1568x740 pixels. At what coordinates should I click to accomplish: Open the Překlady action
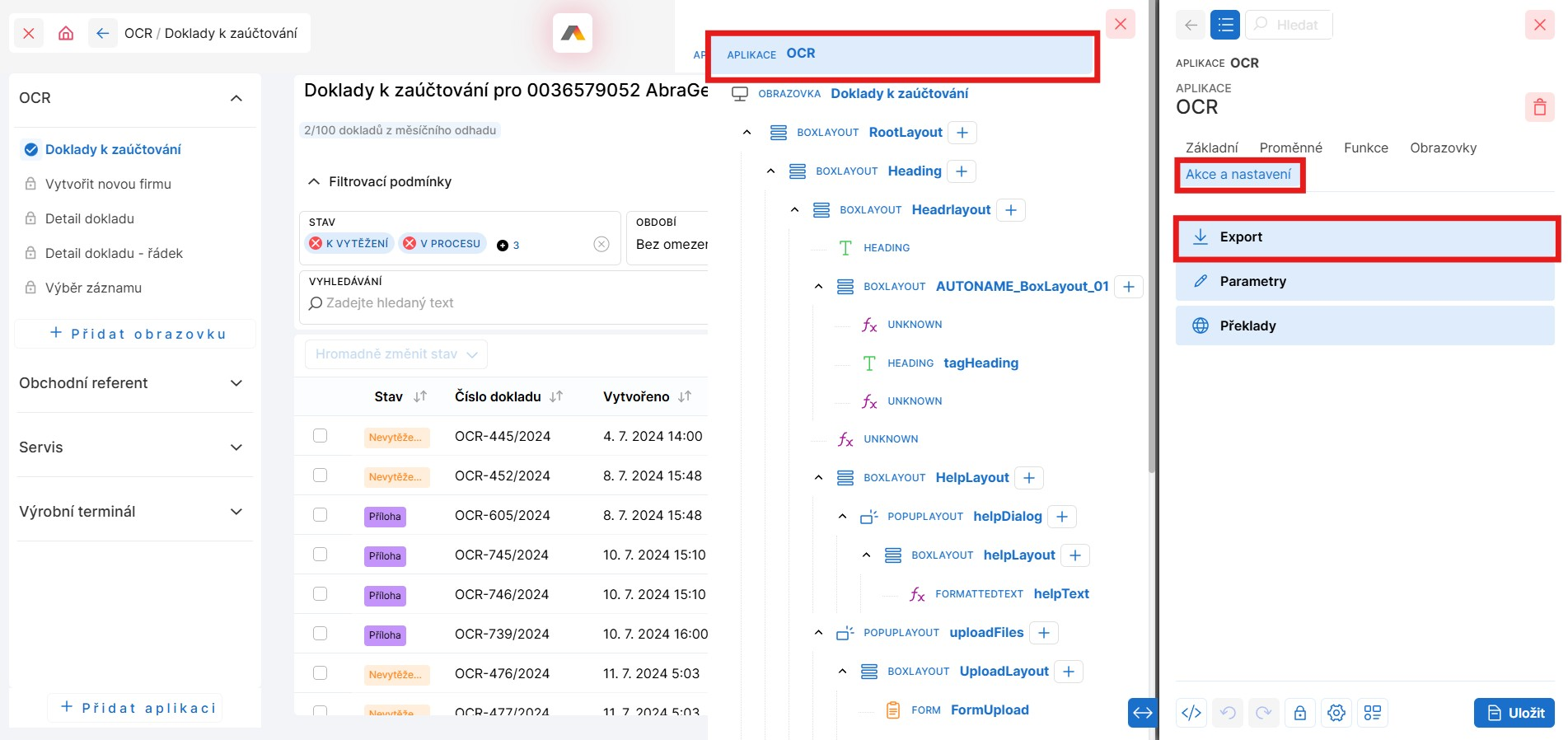(1365, 326)
